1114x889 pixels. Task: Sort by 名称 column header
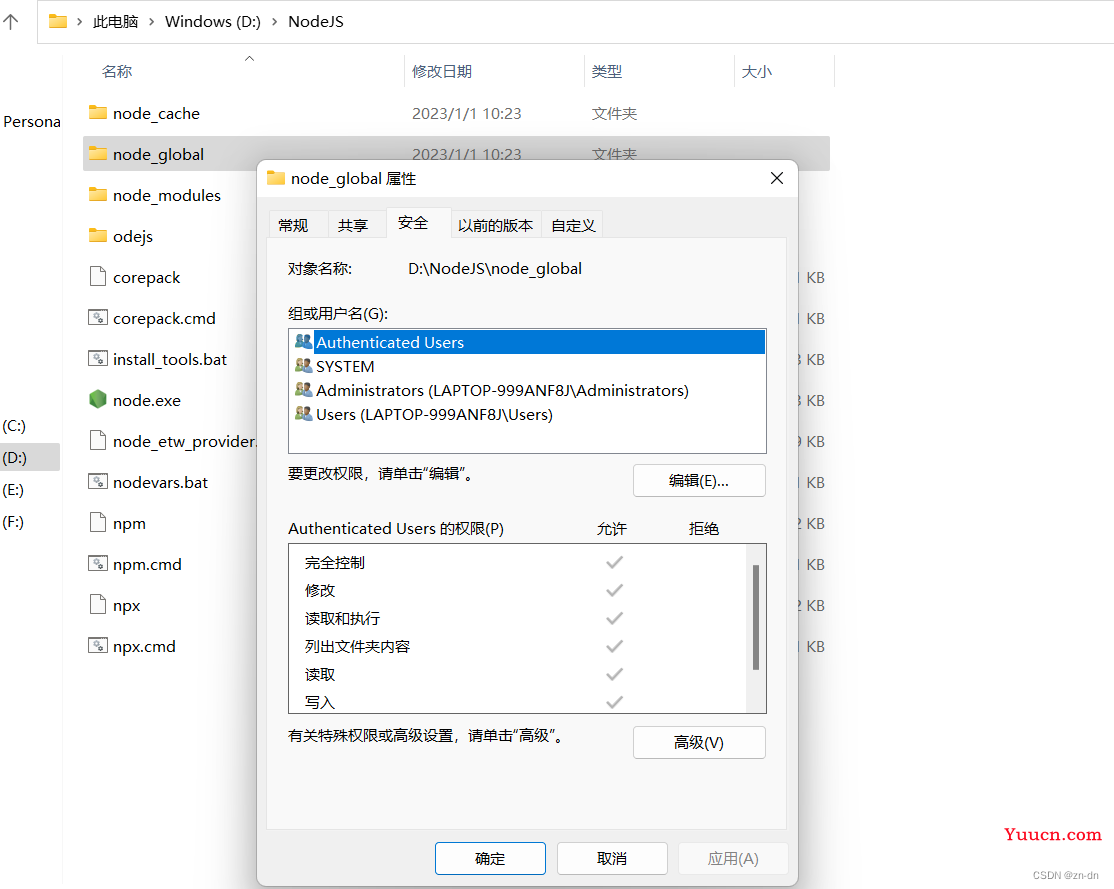(117, 71)
